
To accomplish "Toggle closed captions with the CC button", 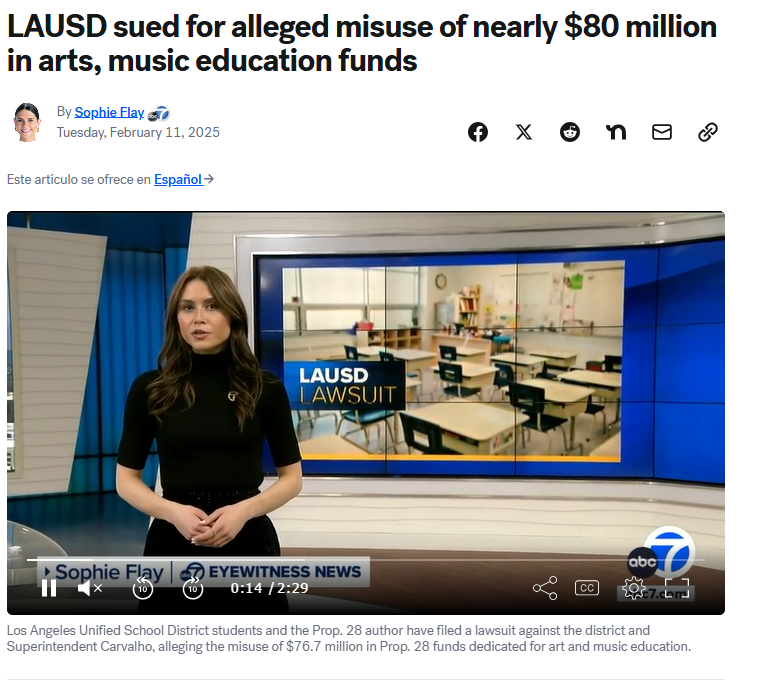I will pyautogui.click(x=587, y=588).
